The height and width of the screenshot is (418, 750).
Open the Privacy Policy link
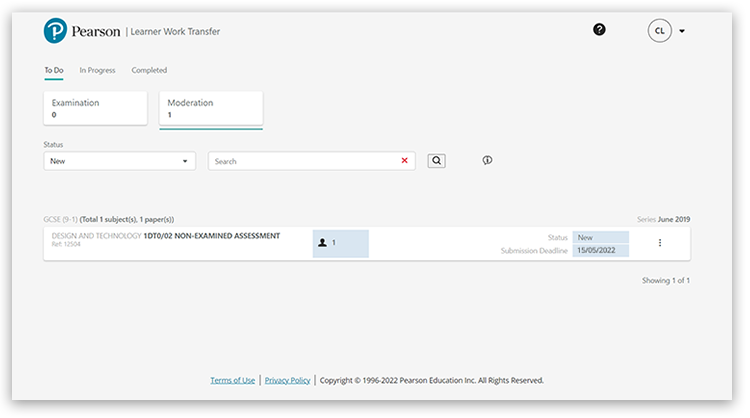coord(287,380)
